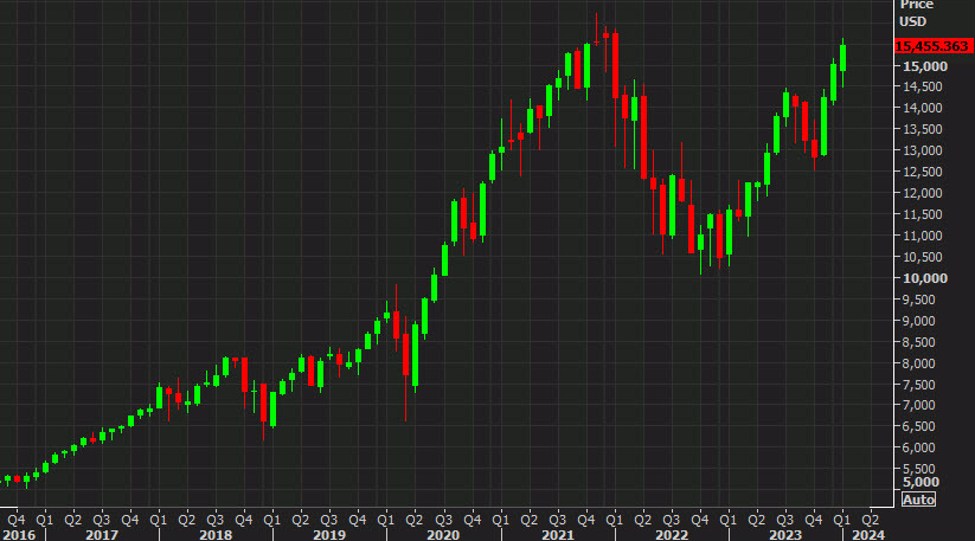Image resolution: width=975 pixels, height=541 pixels.
Task: Click the Q2 label under 2024
Action: click(x=870, y=519)
